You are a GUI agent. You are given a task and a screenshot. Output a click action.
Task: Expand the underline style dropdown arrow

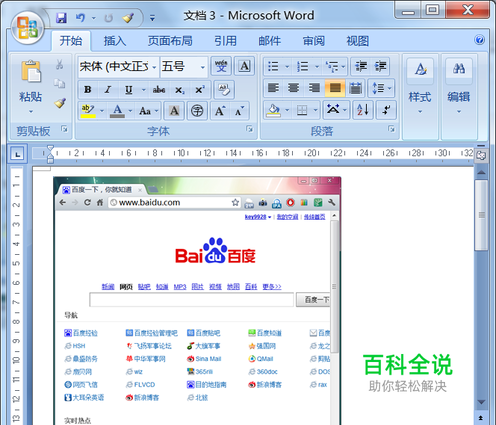click(x=143, y=90)
